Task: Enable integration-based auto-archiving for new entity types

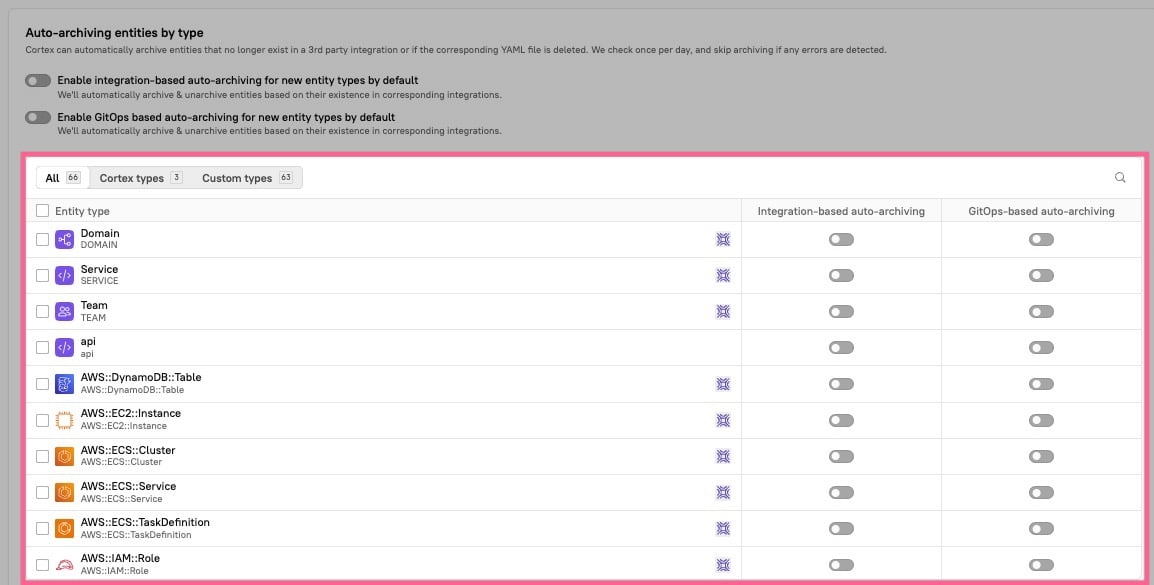Action: 38,80
